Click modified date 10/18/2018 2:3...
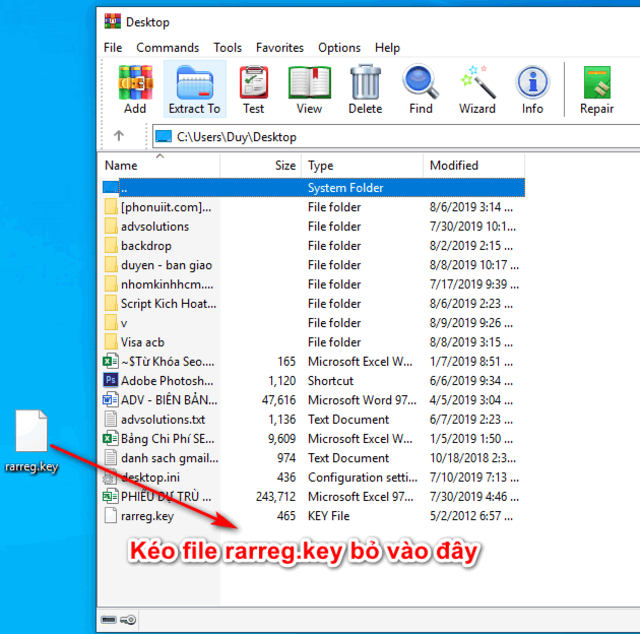The image size is (640, 634). 473,458
